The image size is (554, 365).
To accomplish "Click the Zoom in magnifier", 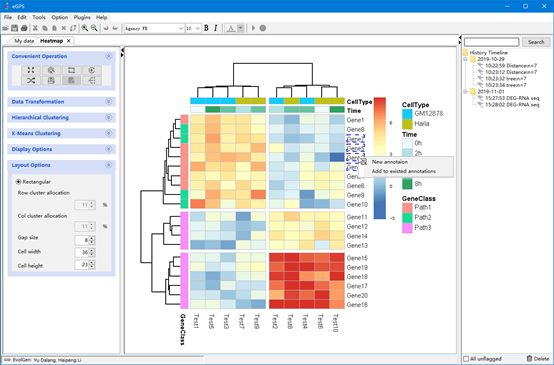I will pyautogui.click(x=85, y=28).
